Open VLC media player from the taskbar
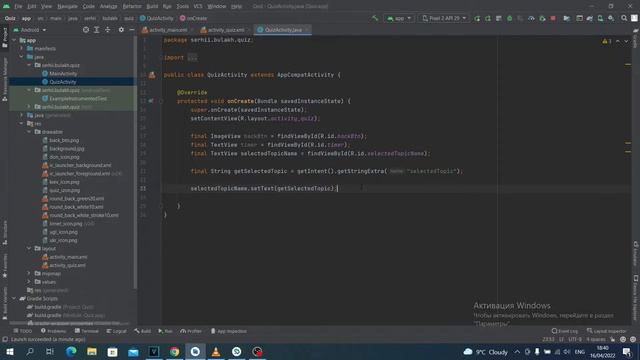The height and width of the screenshot is (360, 640). tap(216, 351)
